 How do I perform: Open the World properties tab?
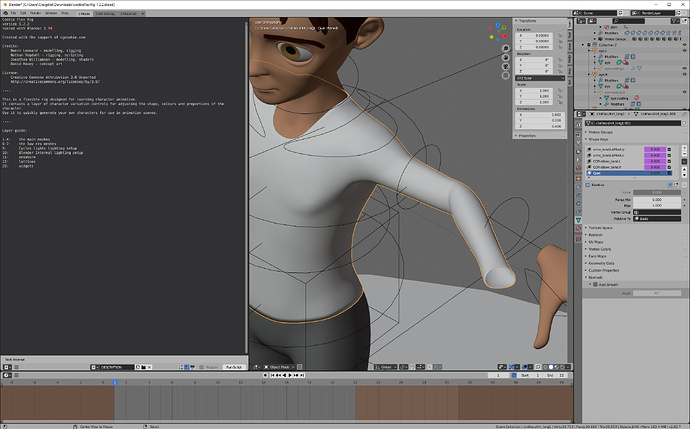(578, 168)
